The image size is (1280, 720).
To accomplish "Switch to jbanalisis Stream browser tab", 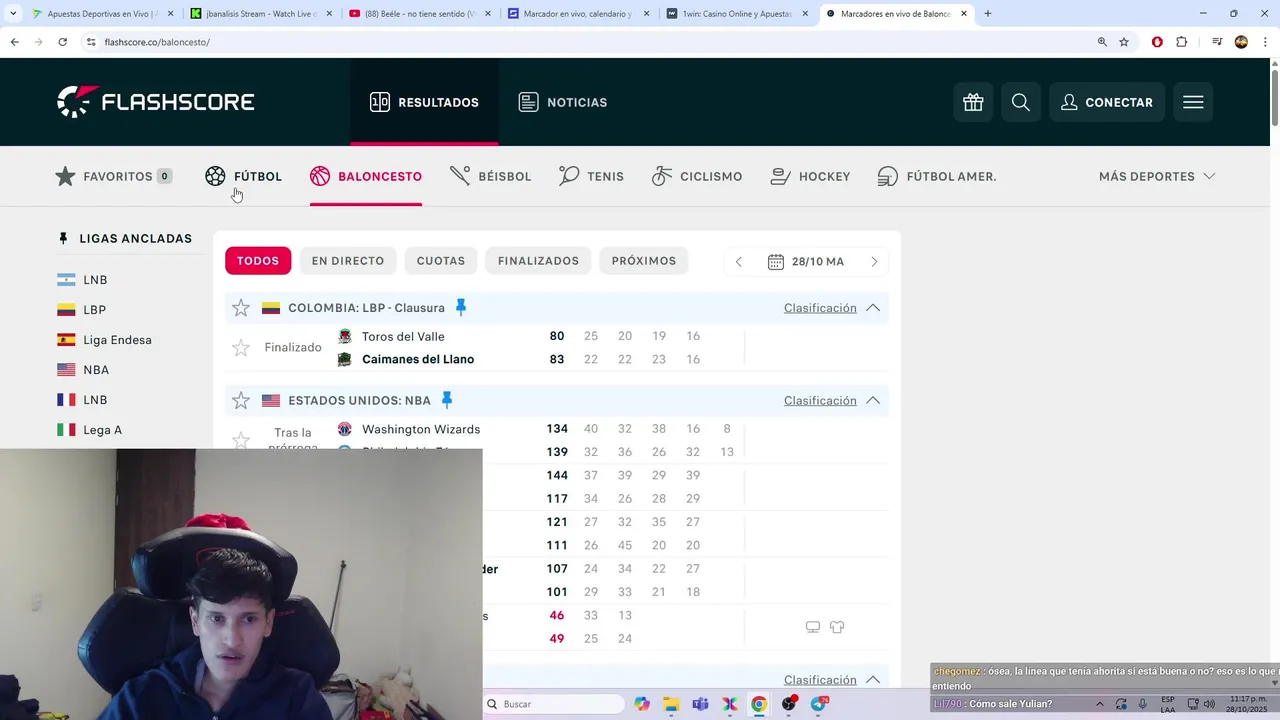I will point(260,14).
